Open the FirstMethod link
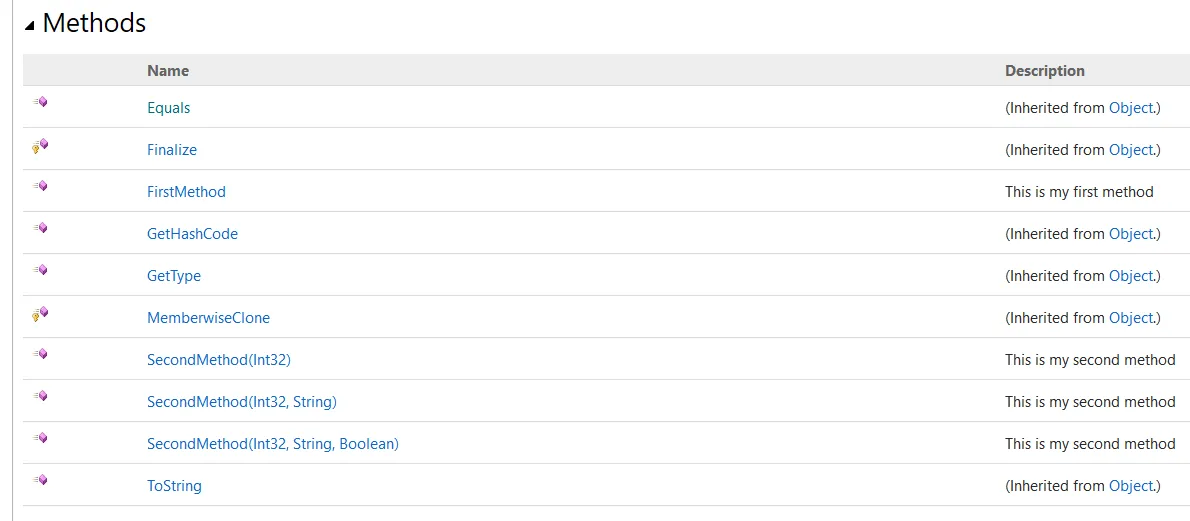1190x521 pixels. [x=186, y=192]
